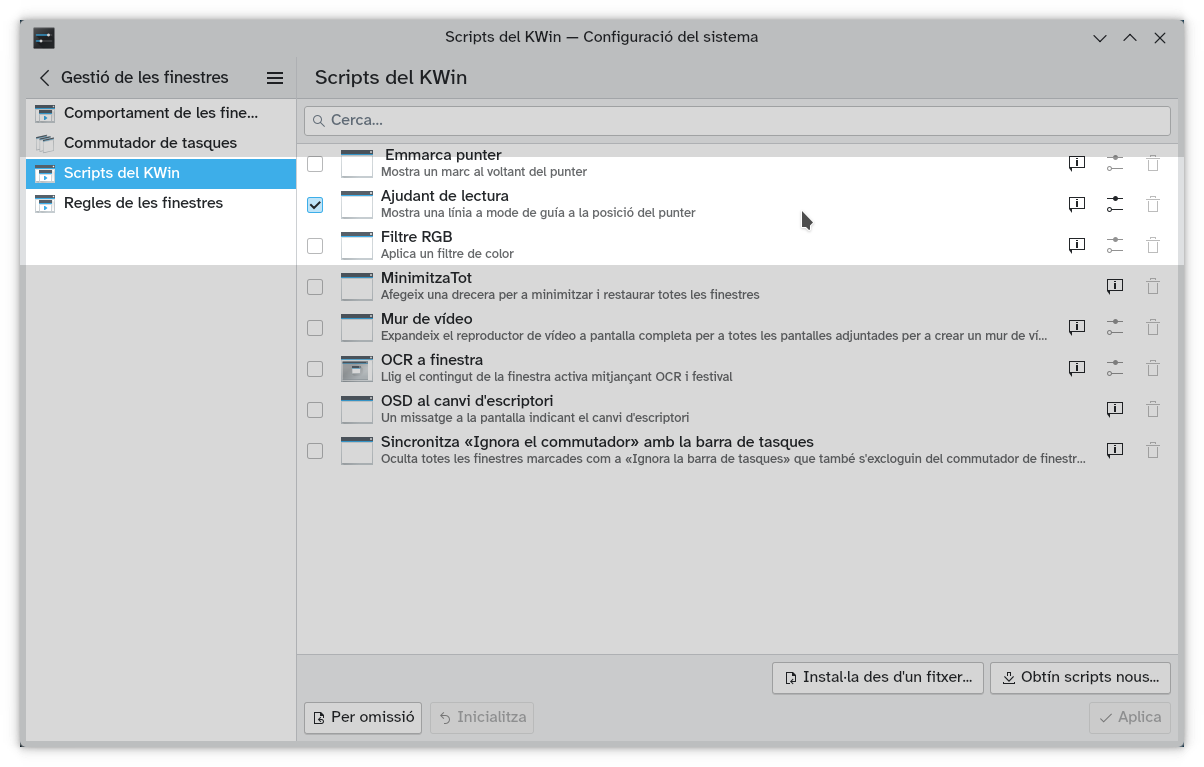Click the system settings app icon in the title bar

point(44,38)
